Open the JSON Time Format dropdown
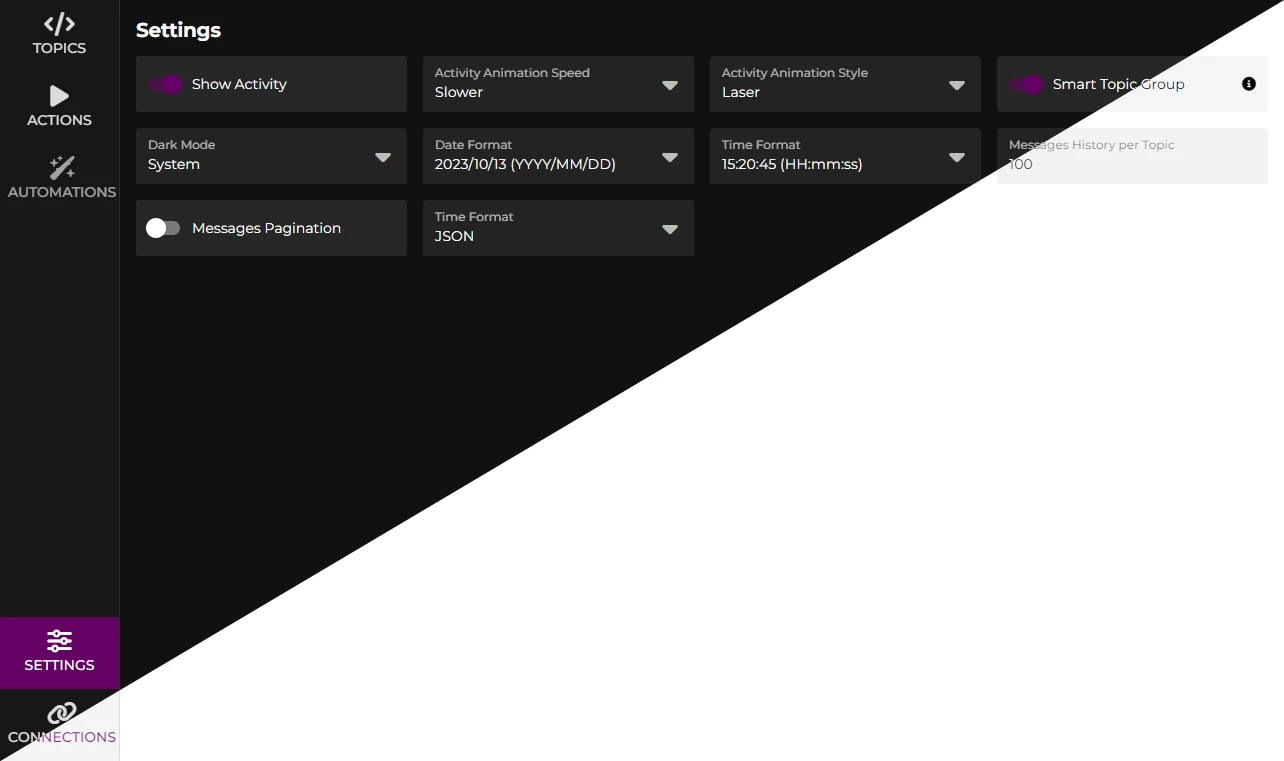1284x761 pixels. [558, 228]
